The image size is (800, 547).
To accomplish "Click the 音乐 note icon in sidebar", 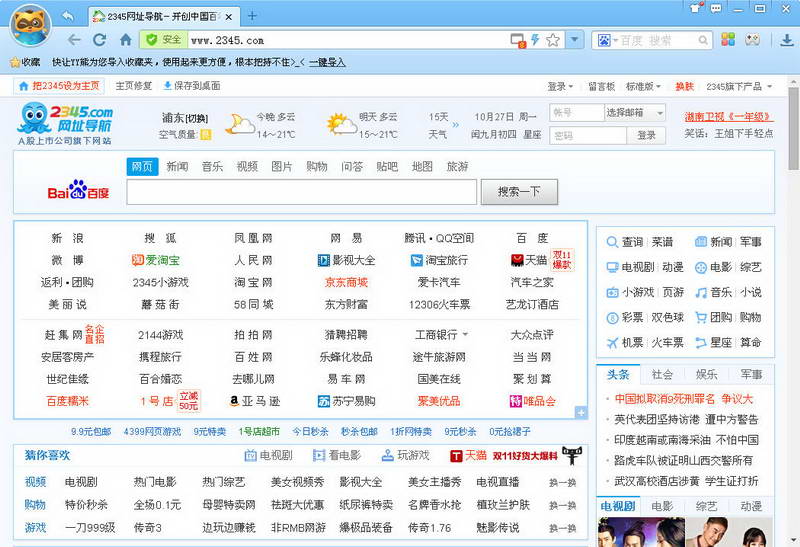I will (x=701, y=292).
